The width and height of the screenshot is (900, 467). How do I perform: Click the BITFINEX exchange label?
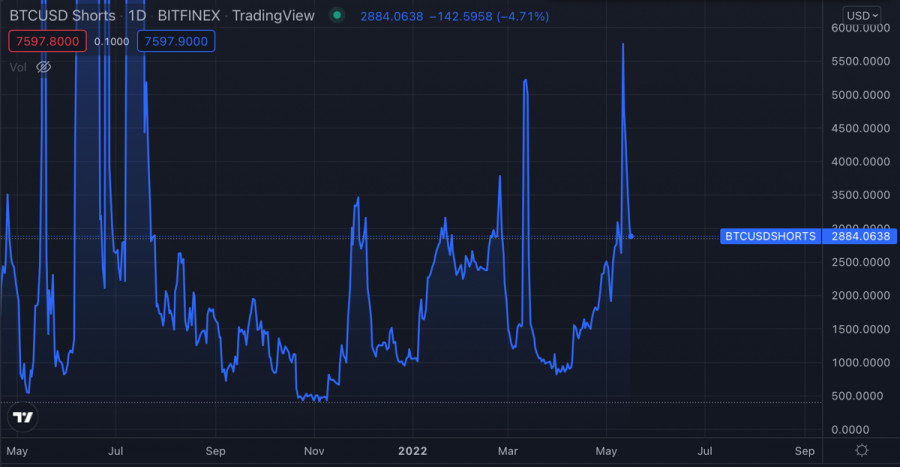[x=189, y=15]
